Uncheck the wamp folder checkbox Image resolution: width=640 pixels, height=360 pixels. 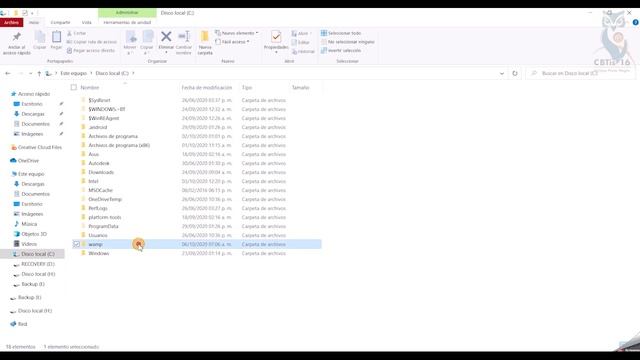coord(76,244)
